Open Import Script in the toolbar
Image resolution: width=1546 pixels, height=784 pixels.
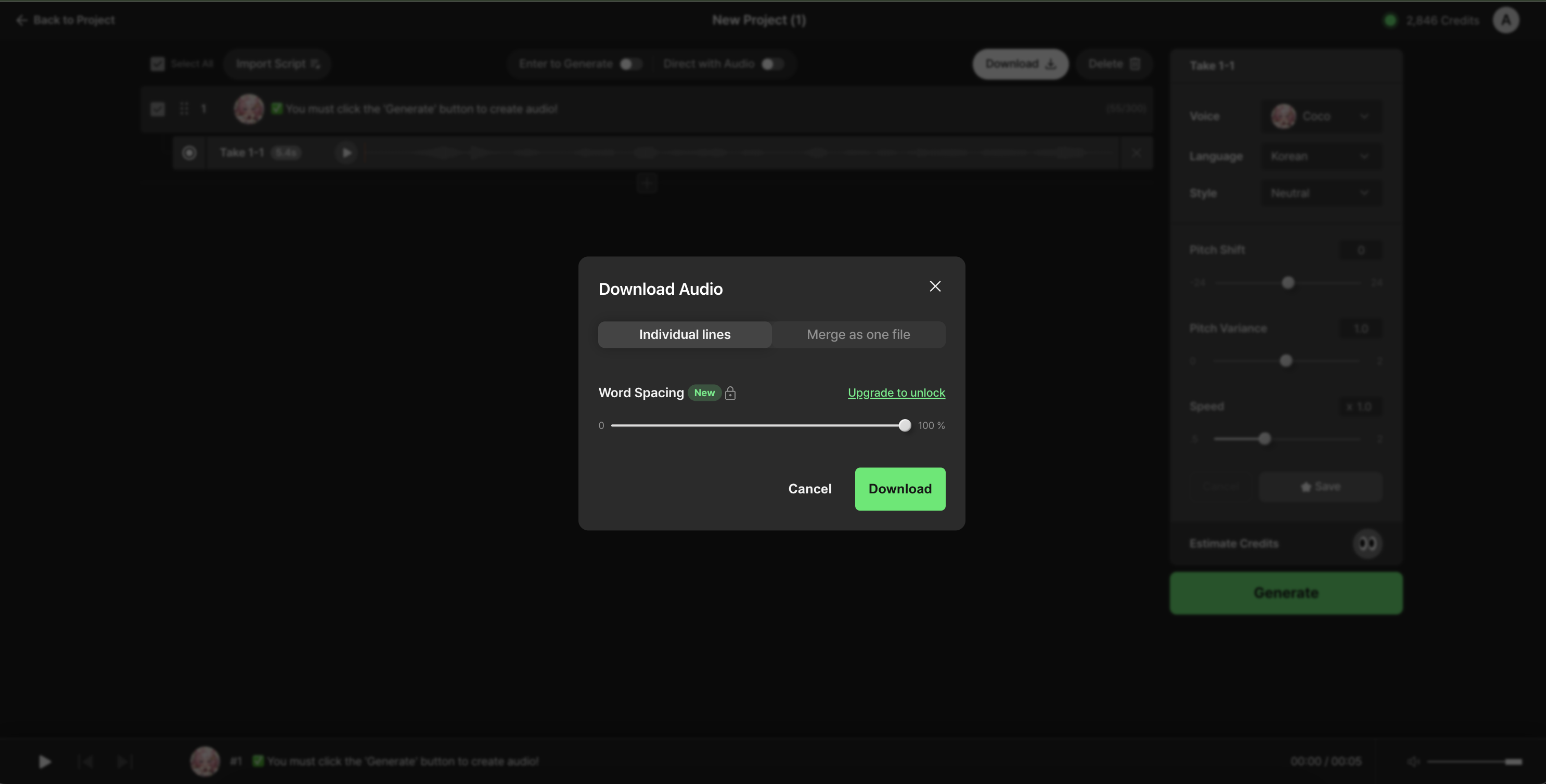coord(277,63)
